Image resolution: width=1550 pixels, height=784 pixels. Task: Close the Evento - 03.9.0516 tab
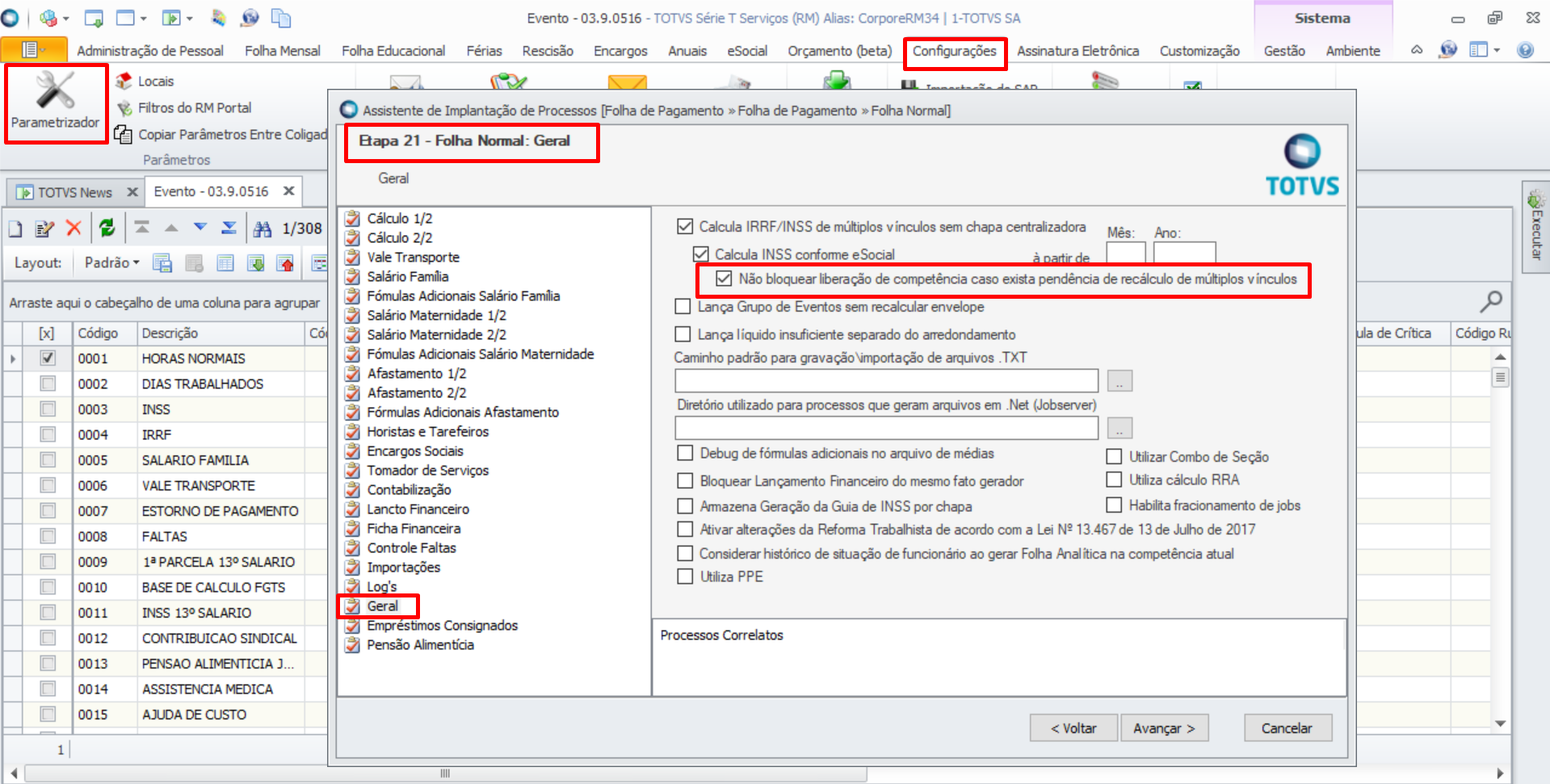[x=288, y=191]
